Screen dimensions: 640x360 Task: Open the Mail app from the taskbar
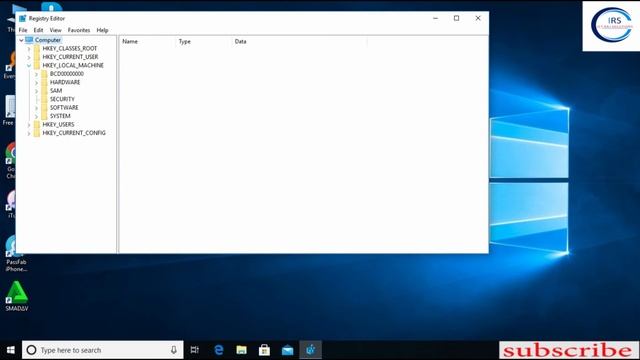pos(287,350)
